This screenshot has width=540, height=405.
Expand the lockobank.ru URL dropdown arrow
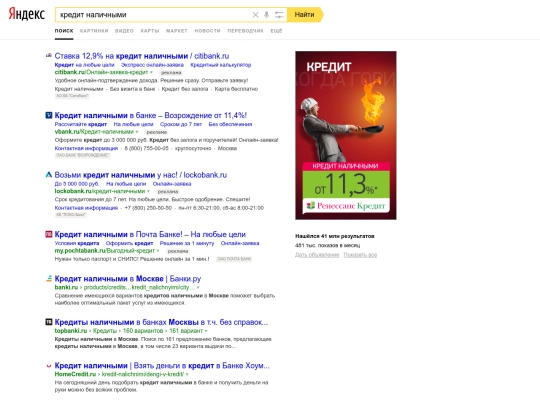[x=148, y=191]
